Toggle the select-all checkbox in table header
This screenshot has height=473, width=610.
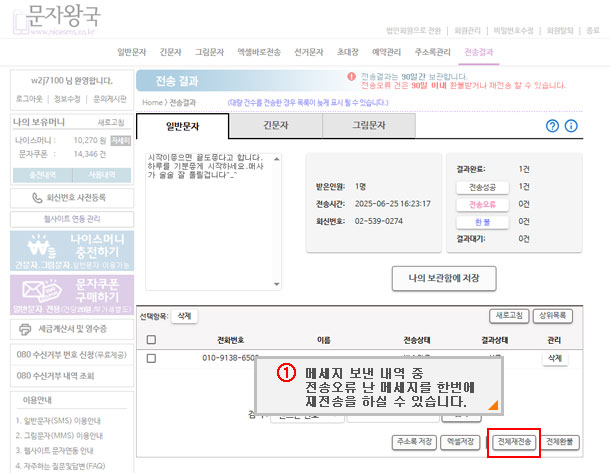pos(151,340)
